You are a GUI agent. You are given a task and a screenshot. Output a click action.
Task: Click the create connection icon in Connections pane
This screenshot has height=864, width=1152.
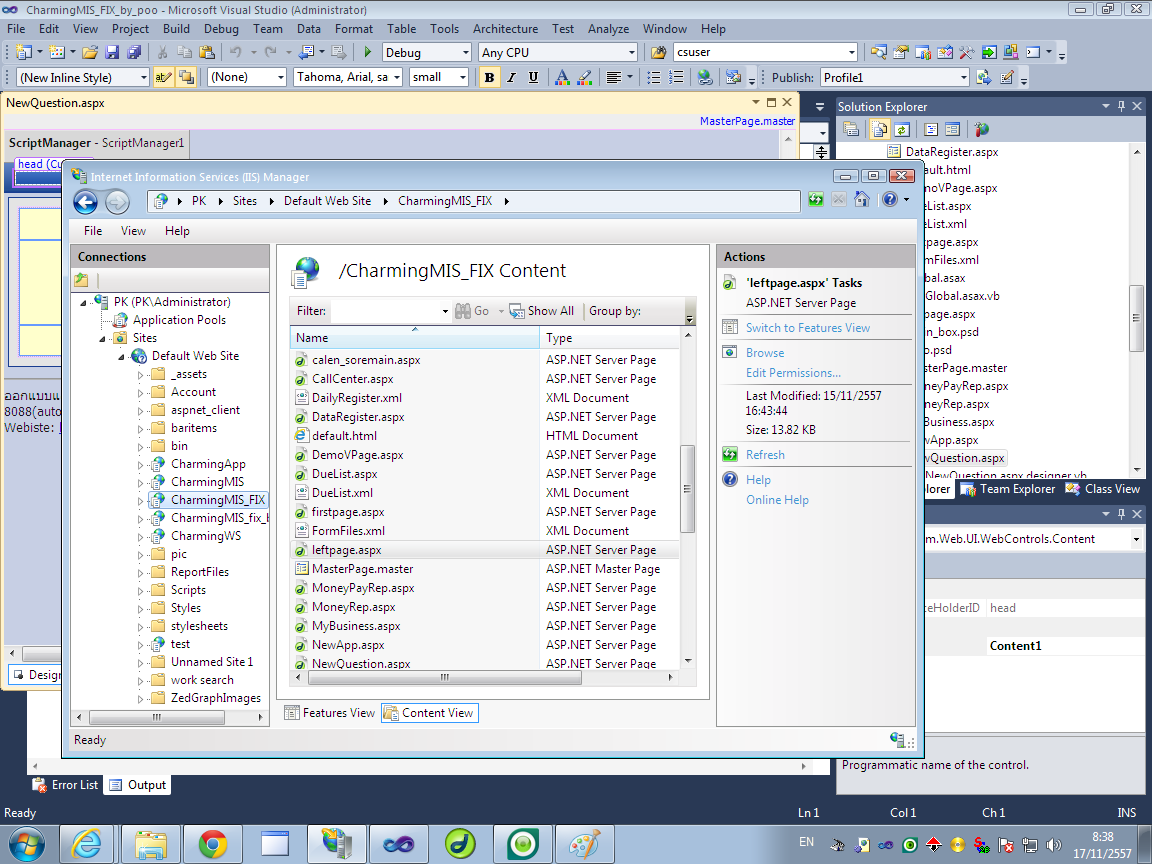coord(82,280)
